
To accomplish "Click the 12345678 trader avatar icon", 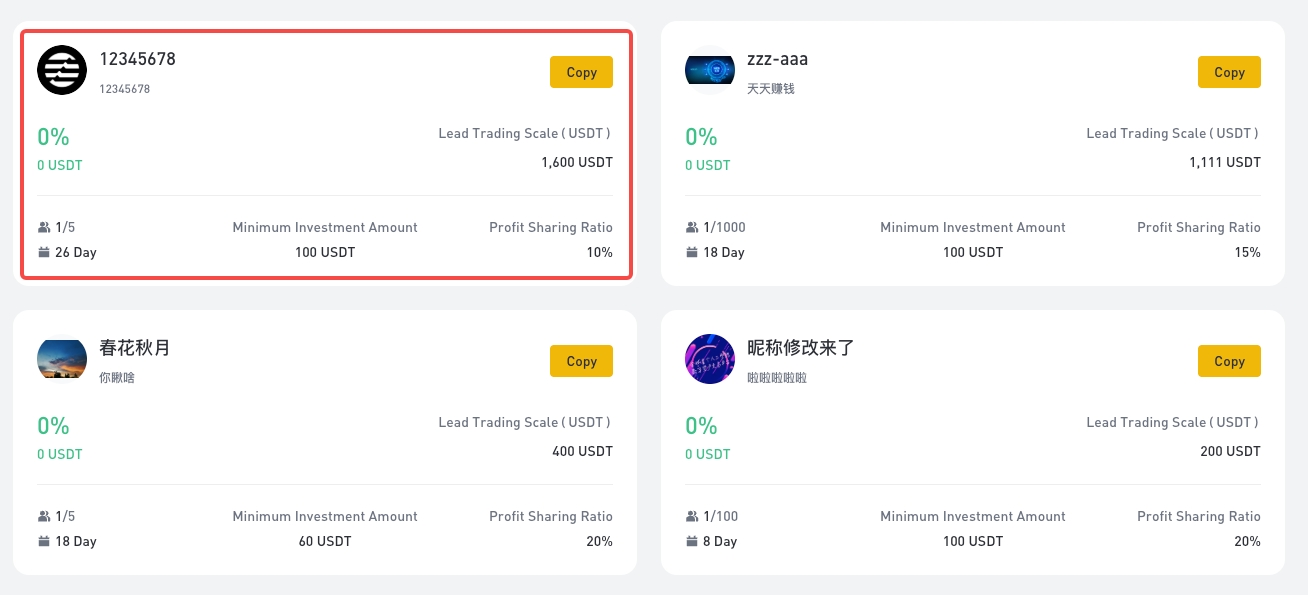I will (62, 70).
